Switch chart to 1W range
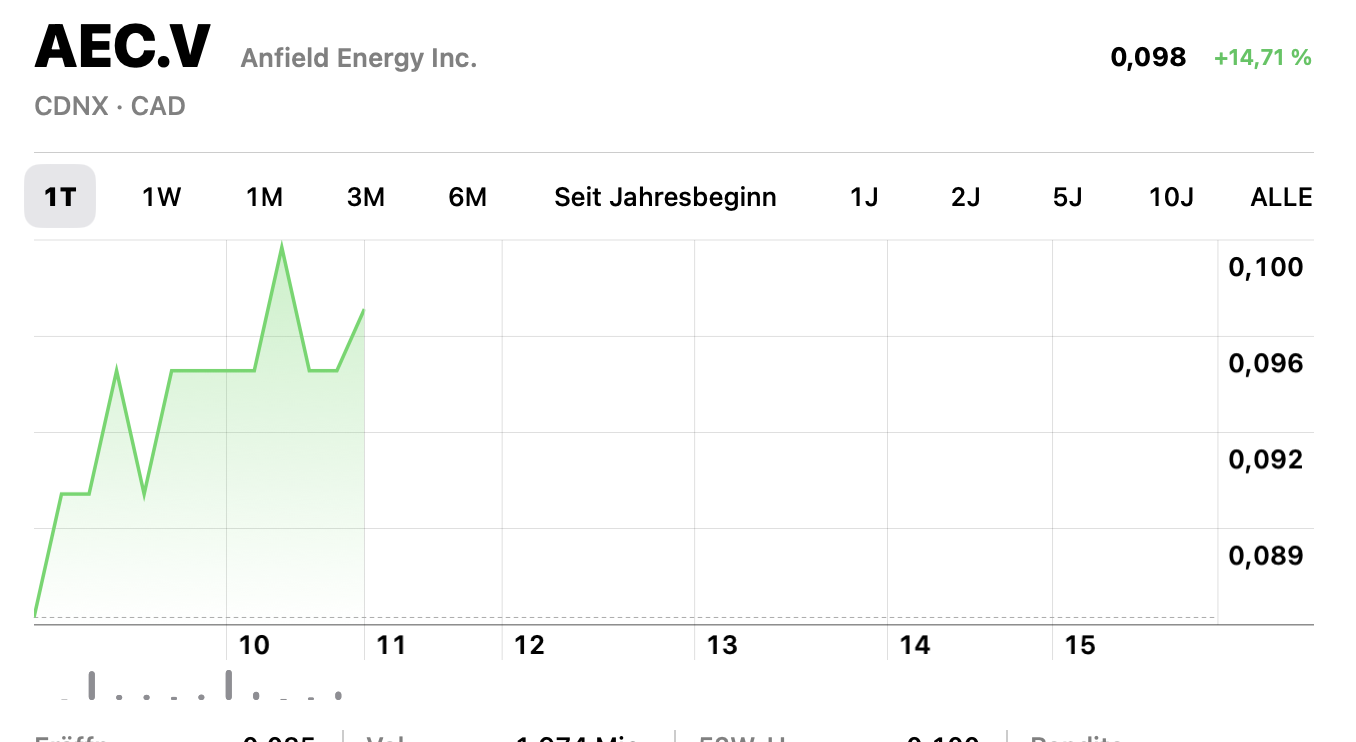 (x=161, y=197)
